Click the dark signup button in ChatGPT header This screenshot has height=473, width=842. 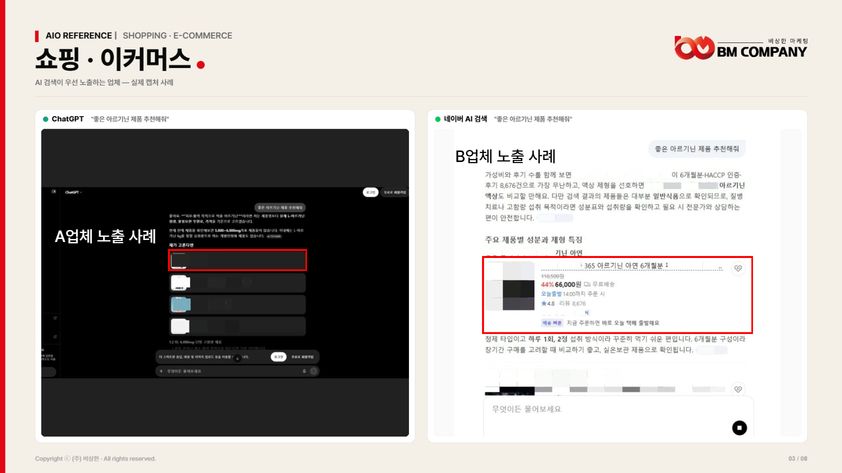click(x=395, y=192)
